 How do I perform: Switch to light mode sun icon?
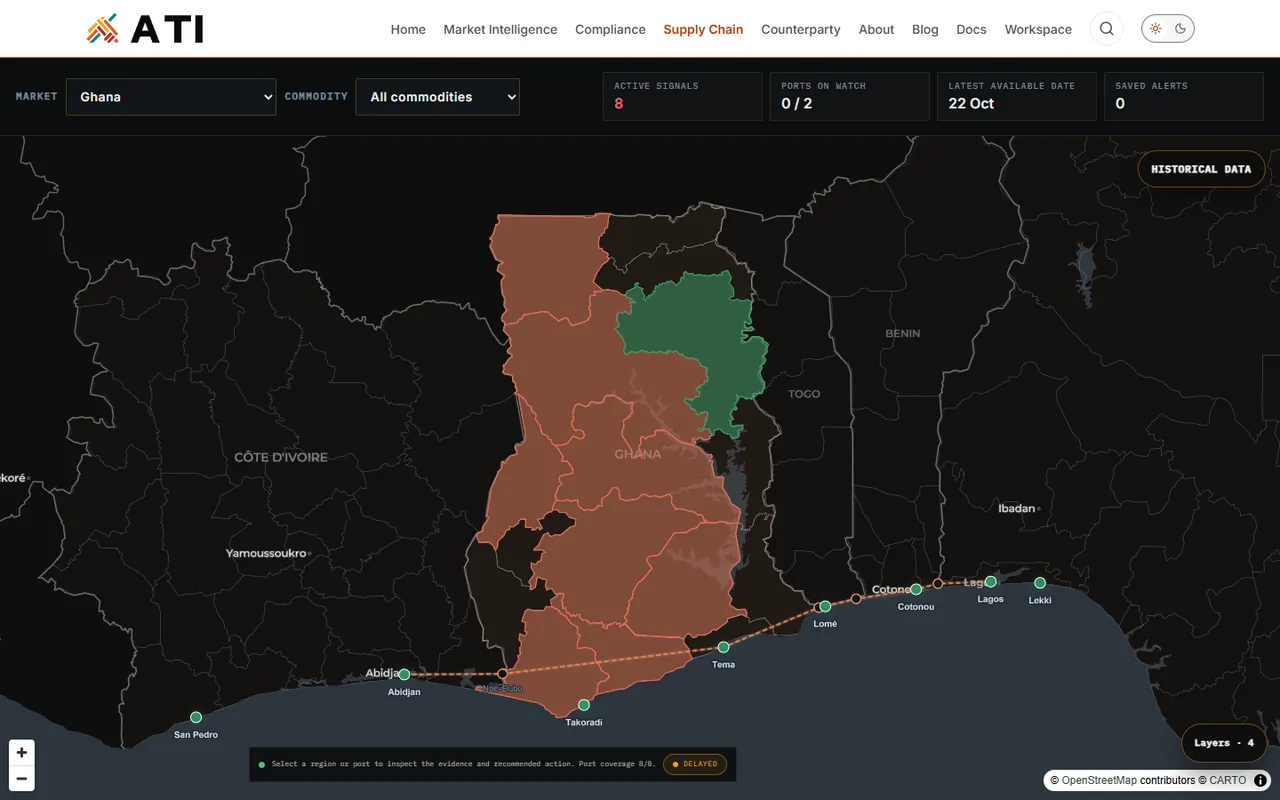pos(1155,29)
